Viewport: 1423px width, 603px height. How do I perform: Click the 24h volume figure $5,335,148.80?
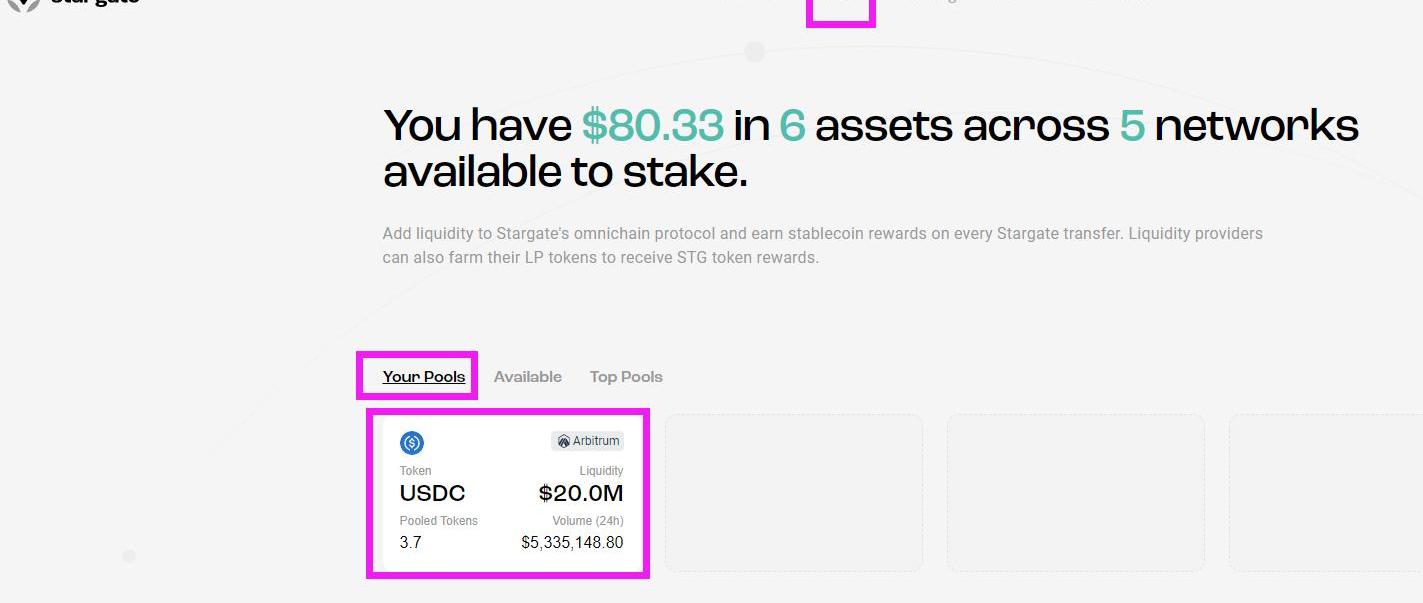click(x=572, y=543)
